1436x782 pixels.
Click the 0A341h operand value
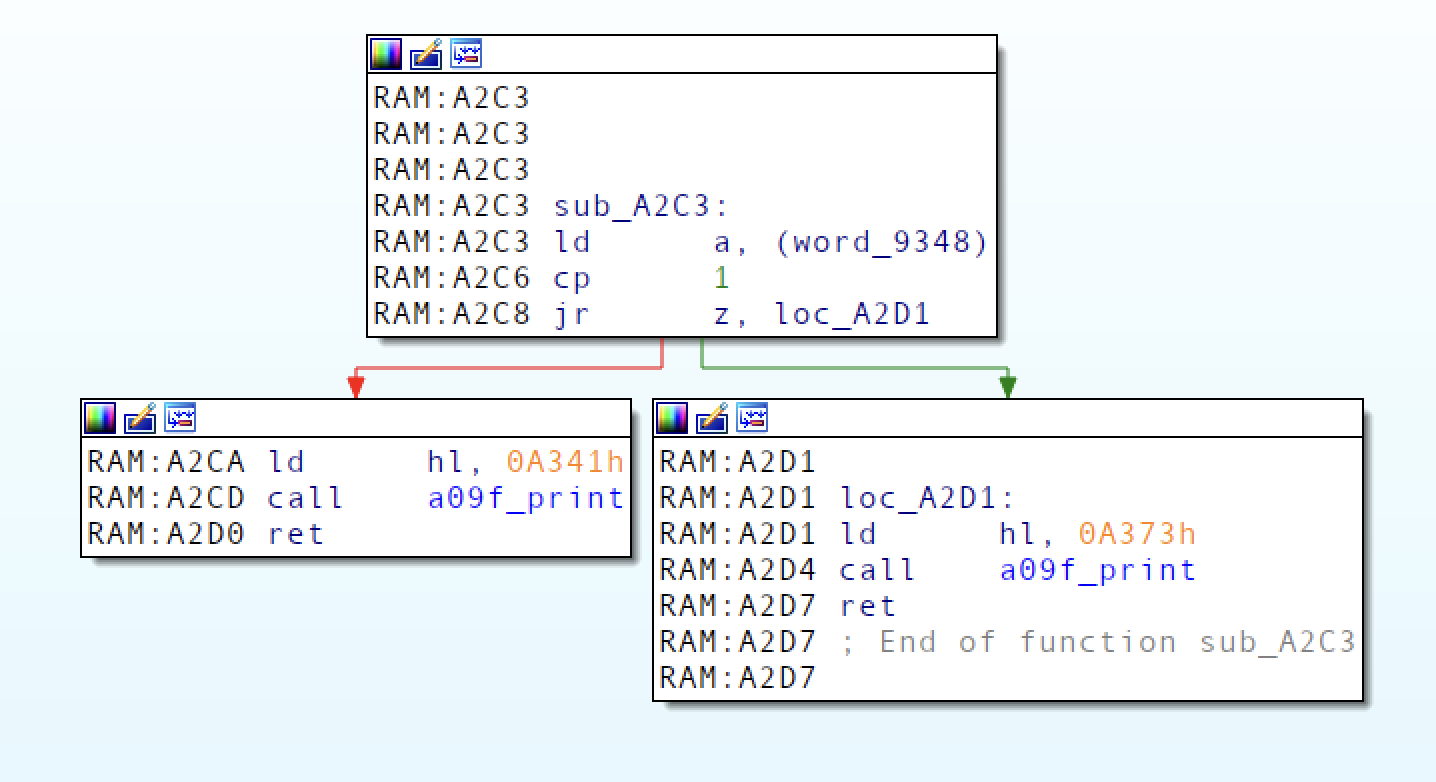coord(565,462)
